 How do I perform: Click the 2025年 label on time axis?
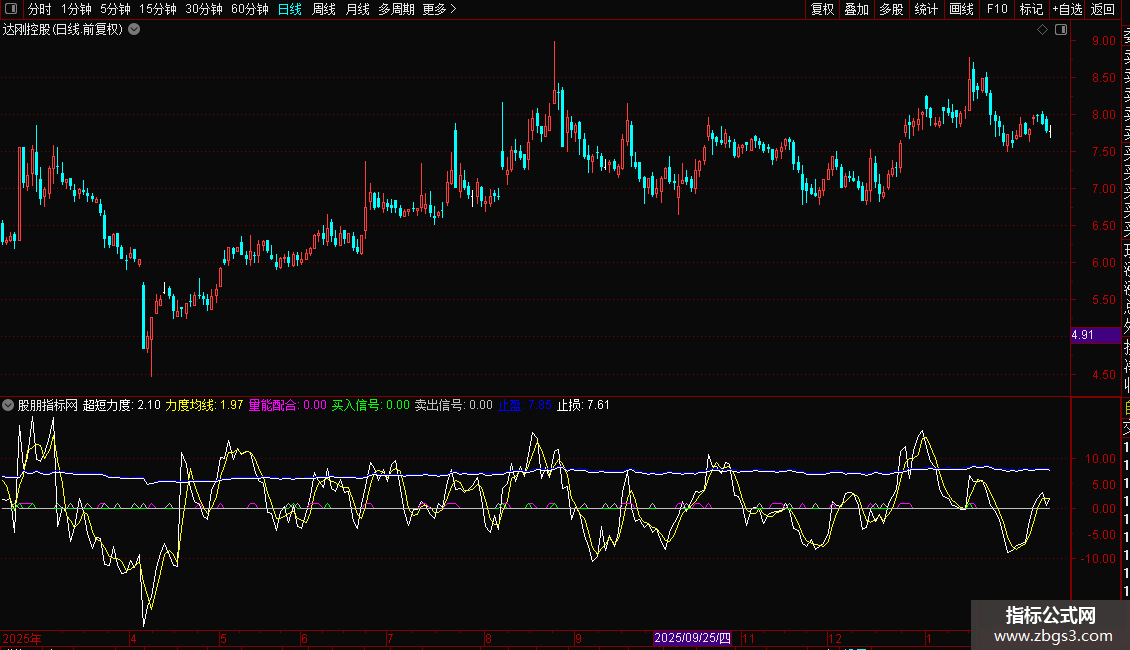coord(22,638)
